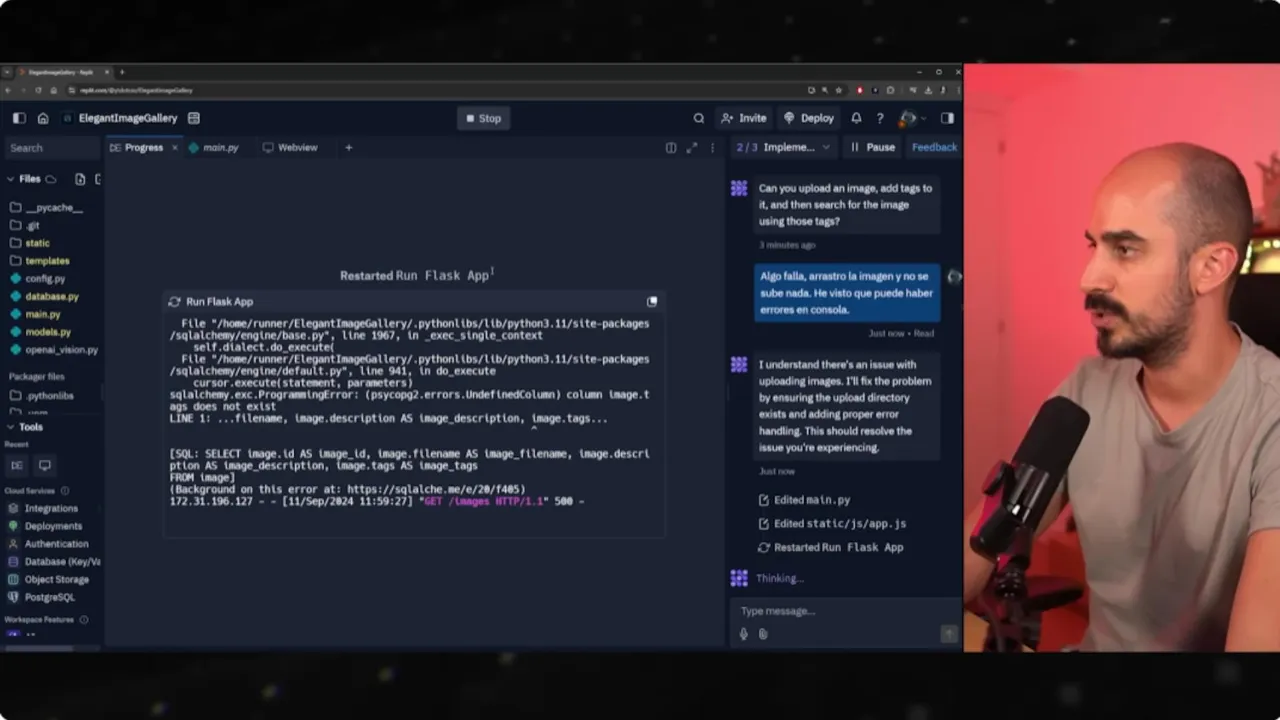Click the Type message input
This screenshot has width=1280, height=720.
tap(846, 611)
